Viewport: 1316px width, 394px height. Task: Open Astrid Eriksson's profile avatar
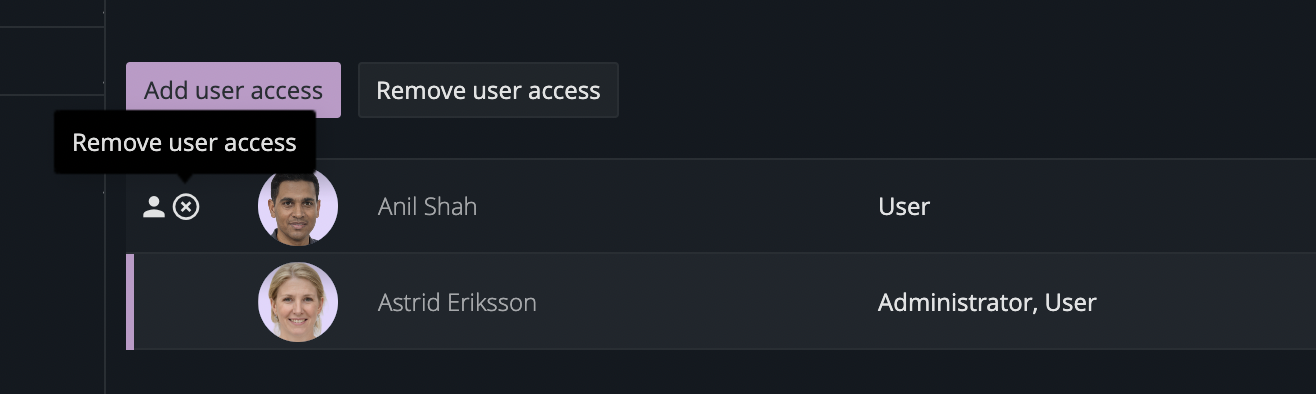pos(298,302)
